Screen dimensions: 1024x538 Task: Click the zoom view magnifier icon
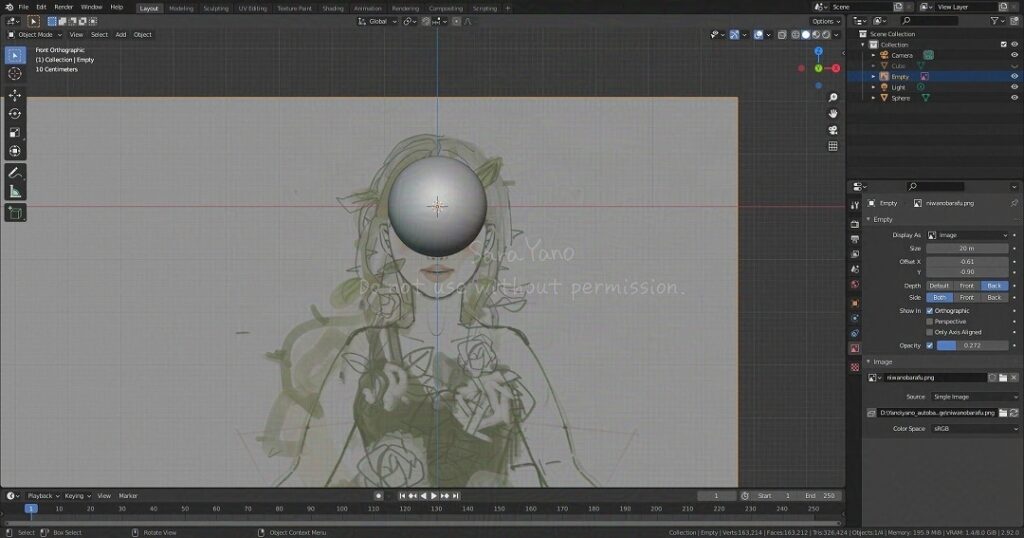tap(833, 98)
